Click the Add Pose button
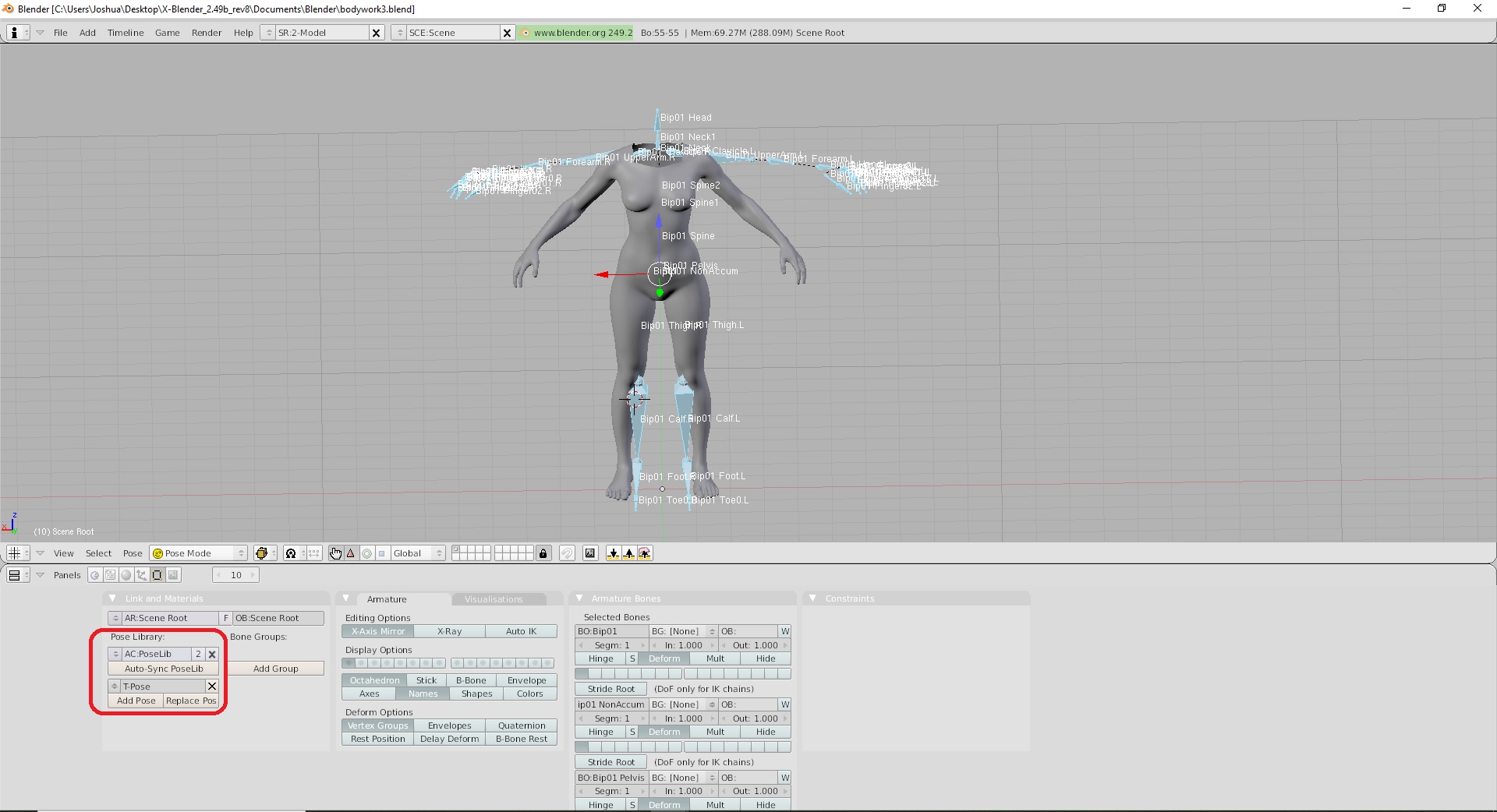Viewport: 1497px width, 812px height. click(x=136, y=701)
